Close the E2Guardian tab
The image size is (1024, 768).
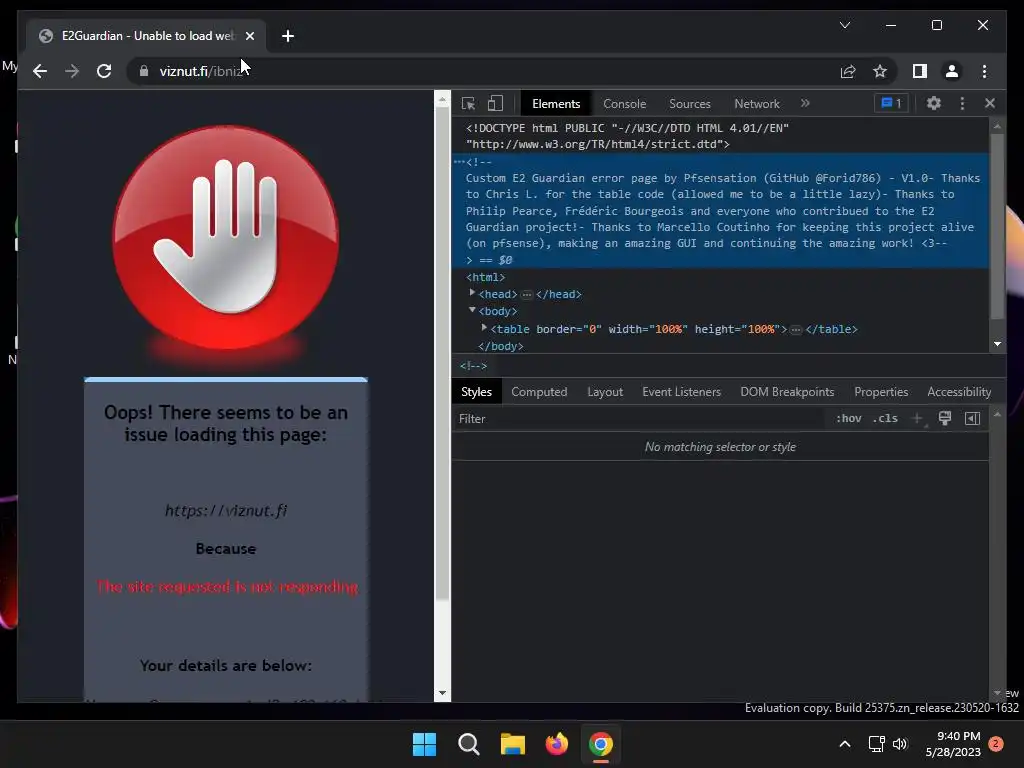pos(249,36)
